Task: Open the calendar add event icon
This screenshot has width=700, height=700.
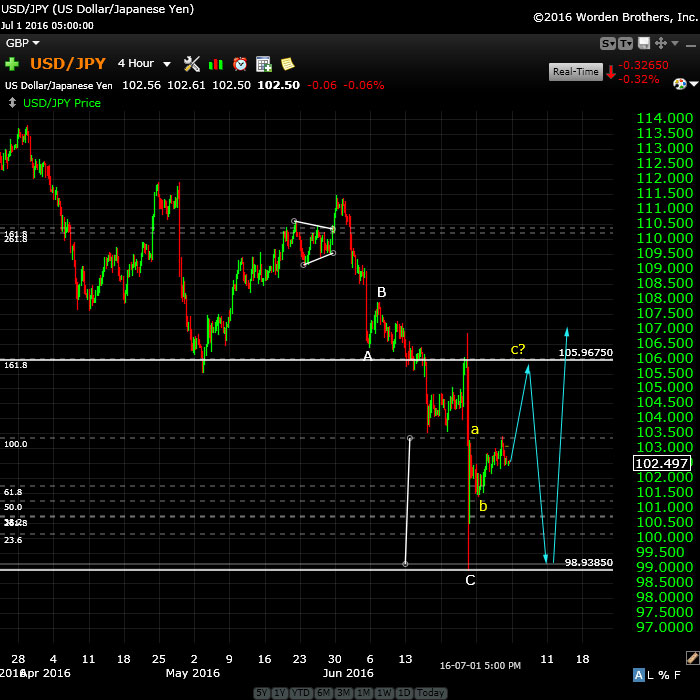Action: (x=264, y=64)
